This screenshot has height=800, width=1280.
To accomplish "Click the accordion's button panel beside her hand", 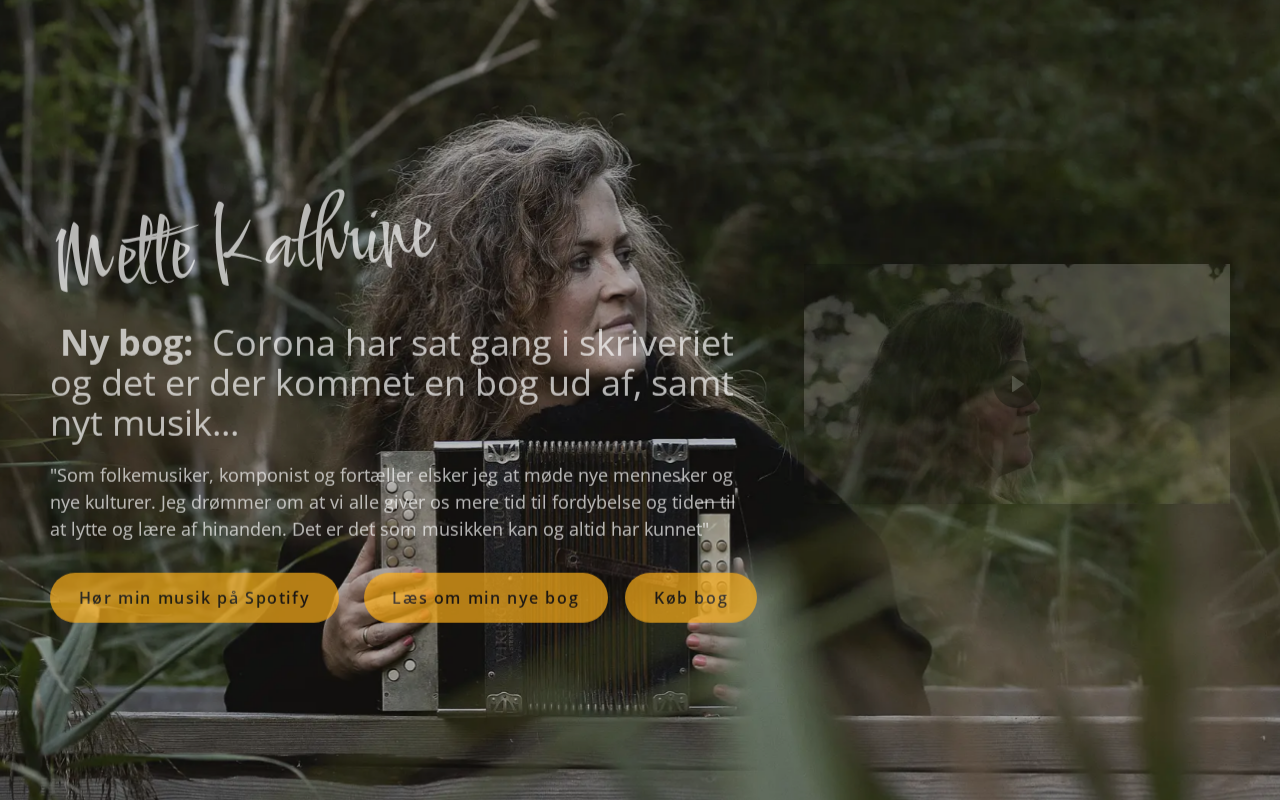I will point(408,580).
